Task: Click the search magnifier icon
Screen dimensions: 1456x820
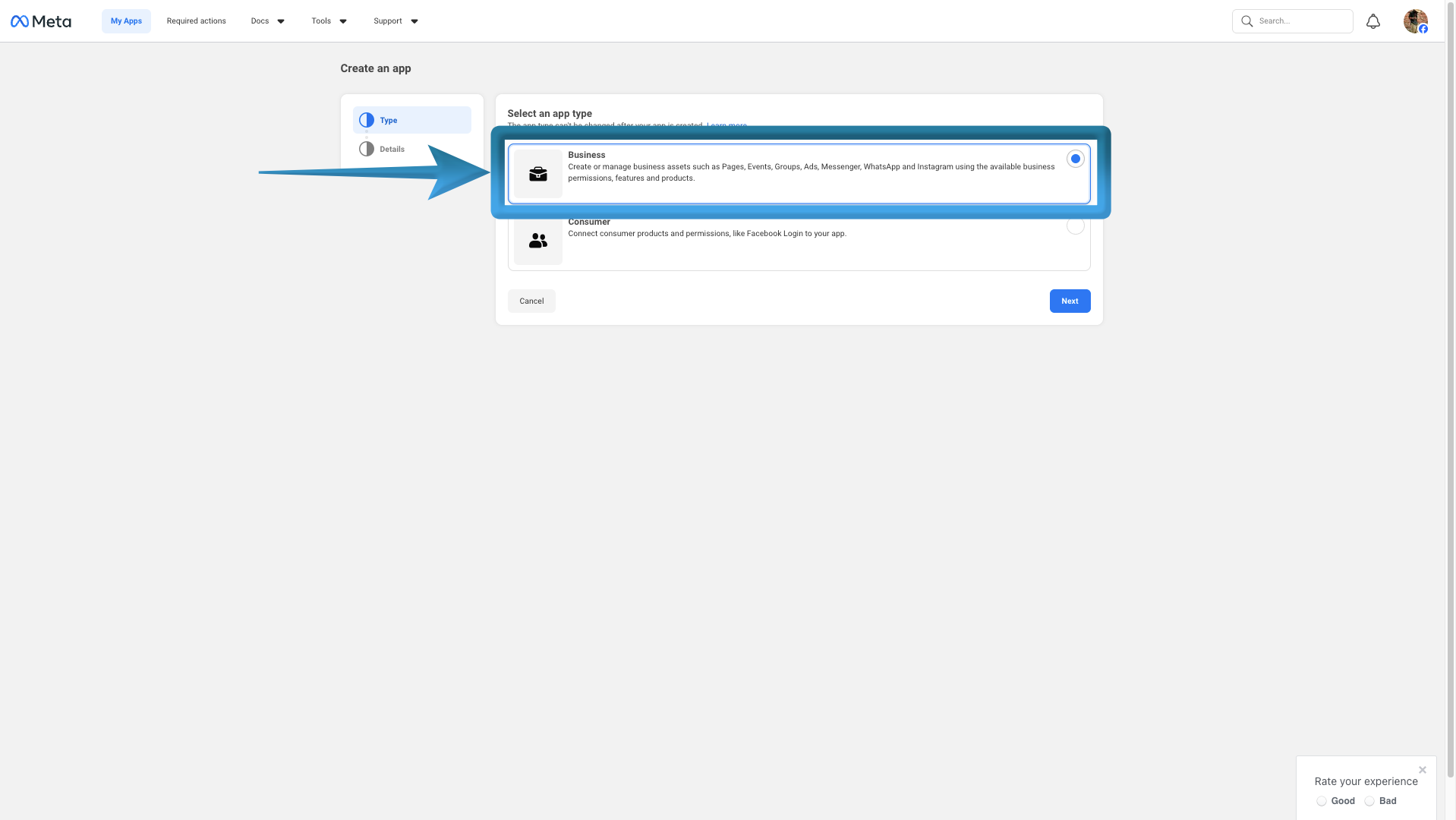Action: tap(1246, 21)
